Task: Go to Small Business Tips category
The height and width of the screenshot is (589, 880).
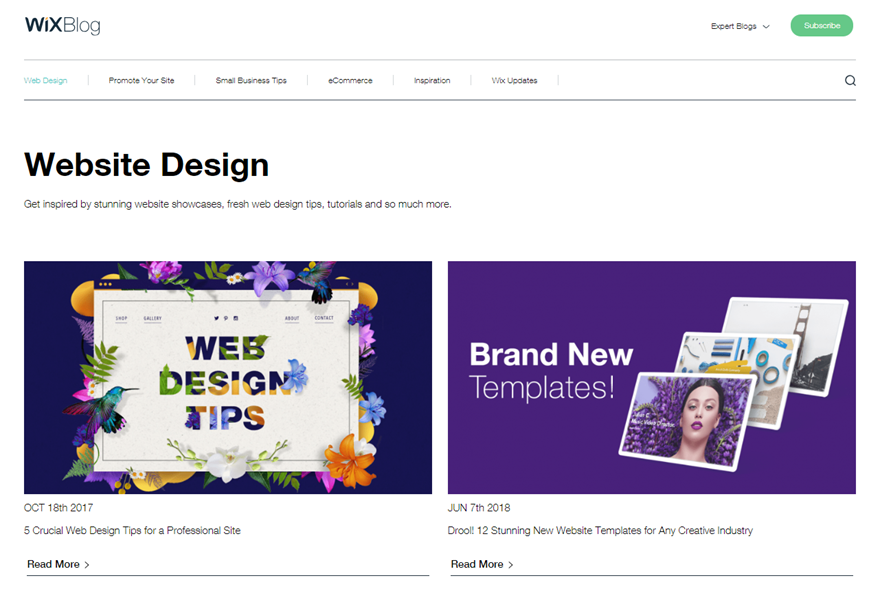Action: (251, 80)
